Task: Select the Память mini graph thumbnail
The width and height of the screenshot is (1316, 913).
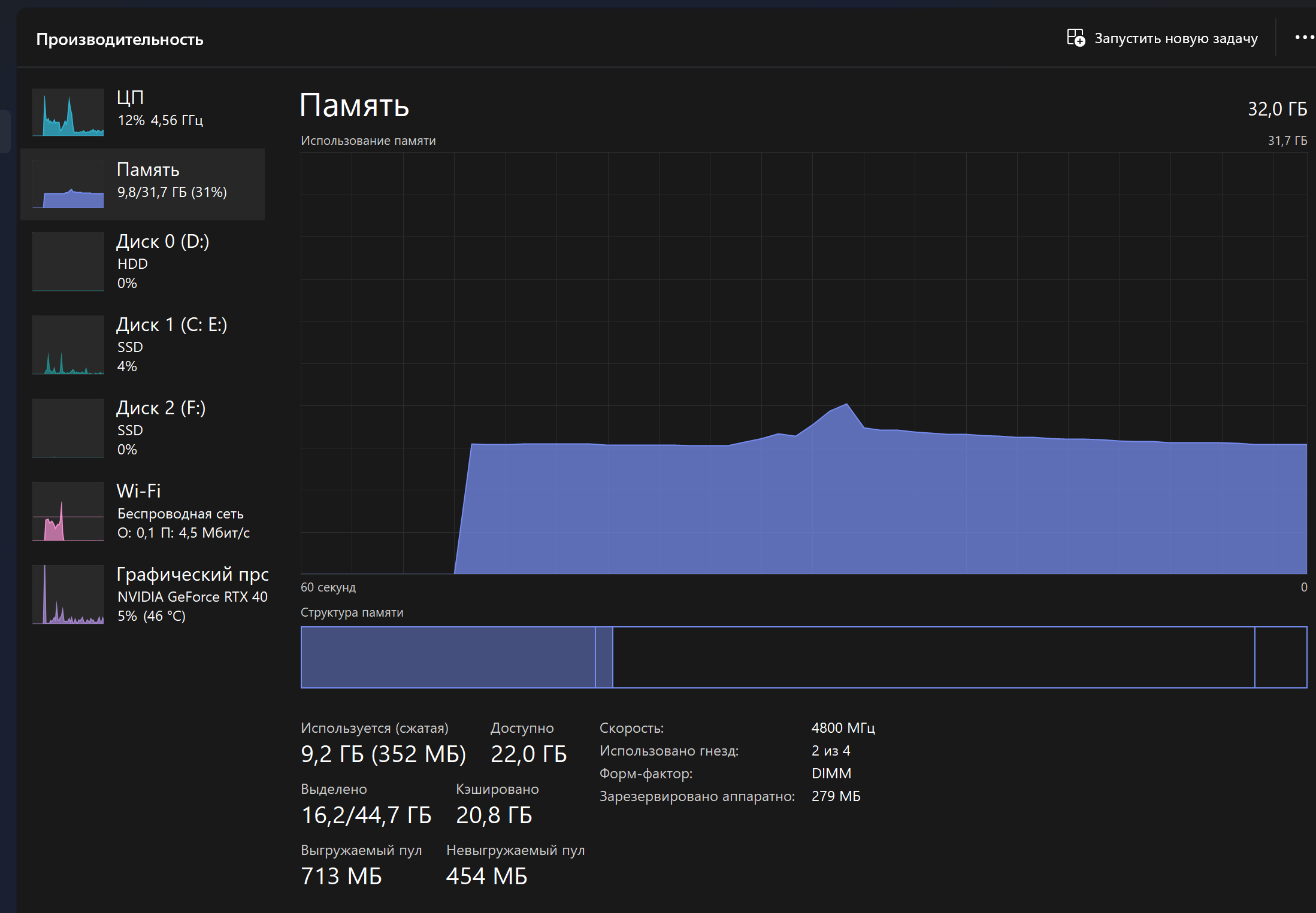Action: pos(68,184)
